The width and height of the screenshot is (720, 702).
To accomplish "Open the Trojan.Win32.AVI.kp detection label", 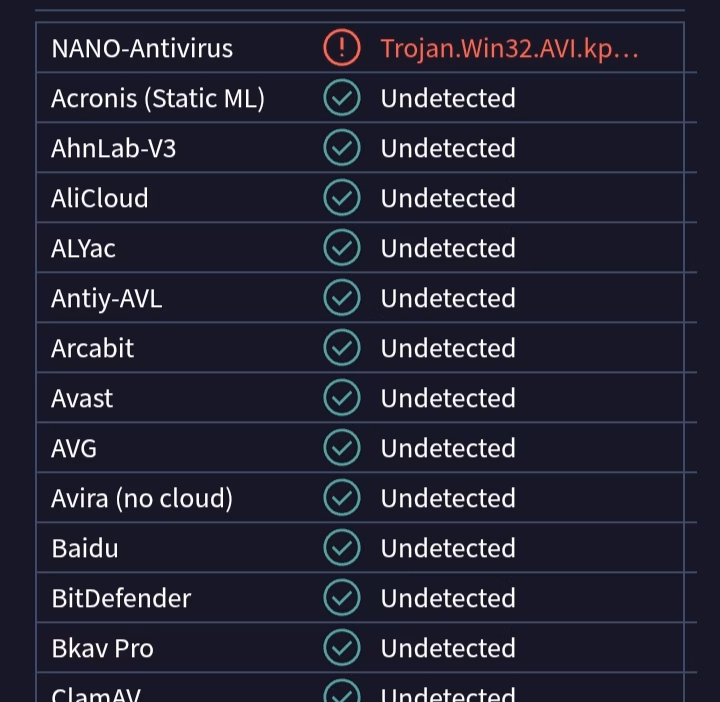I will [x=509, y=49].
